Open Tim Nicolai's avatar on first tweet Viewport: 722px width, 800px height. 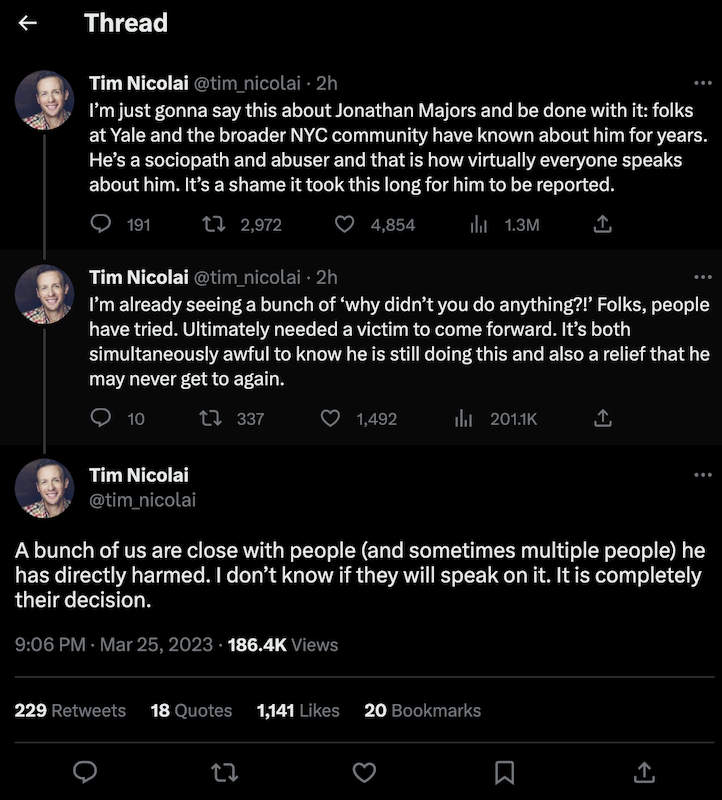coord(44,100)
